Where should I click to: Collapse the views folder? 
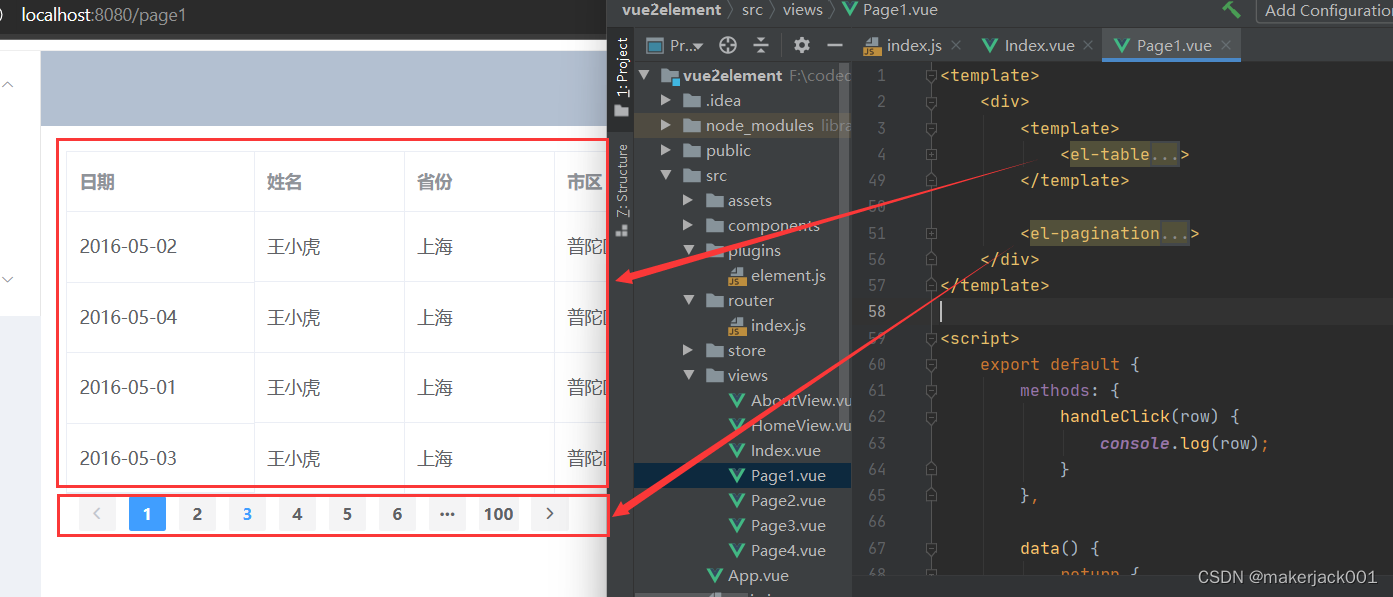click(x=688, y=376)
